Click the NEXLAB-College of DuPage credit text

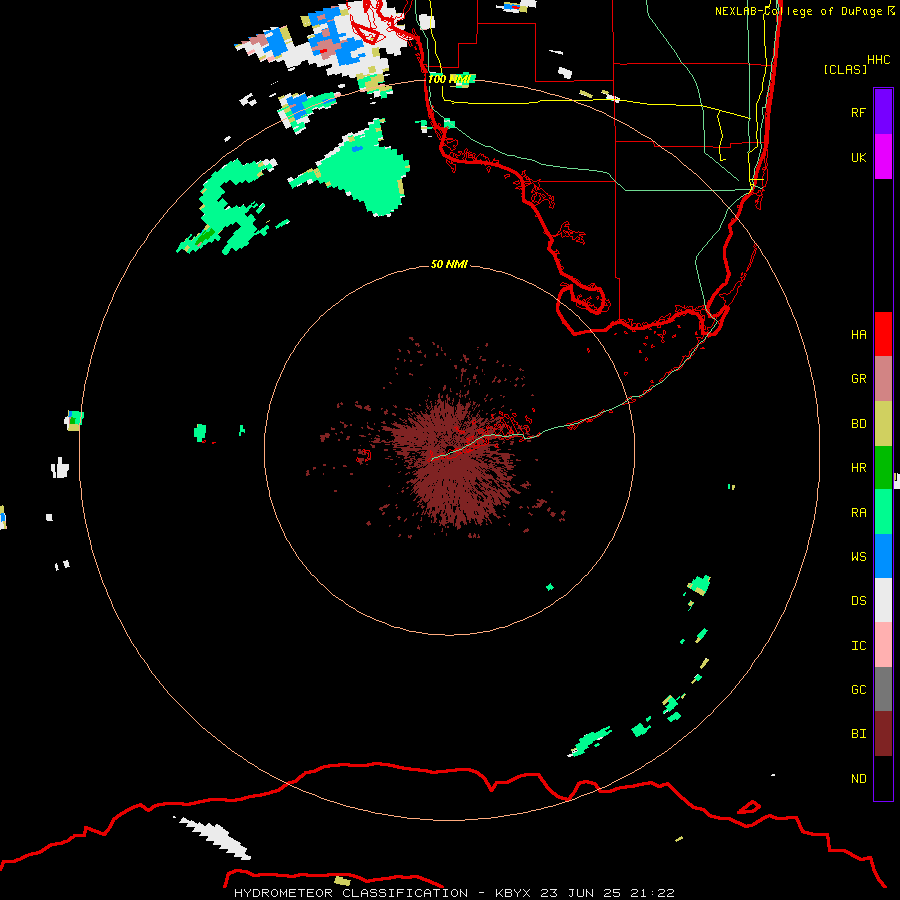pyautogui.click(x=804, y=11)
